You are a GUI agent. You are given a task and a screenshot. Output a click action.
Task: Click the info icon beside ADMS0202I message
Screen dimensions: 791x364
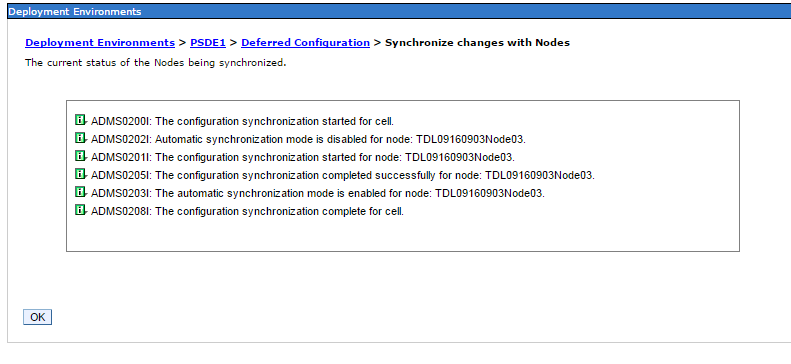click(x=80, y=138)
